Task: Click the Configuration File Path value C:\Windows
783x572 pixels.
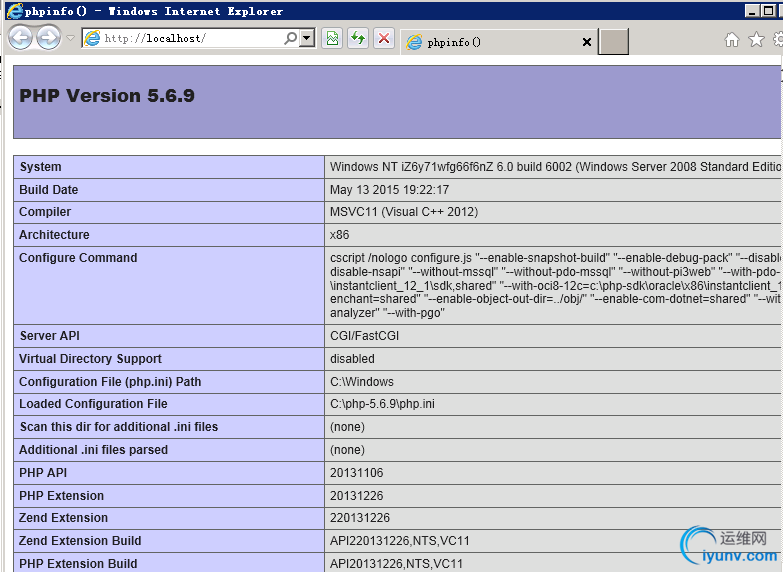Action: click(x=362, y=382)
